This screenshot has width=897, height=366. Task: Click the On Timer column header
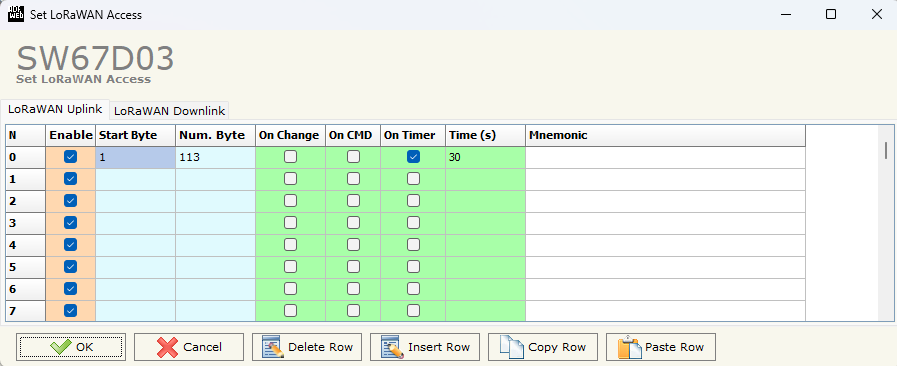[x=413, y=136]
